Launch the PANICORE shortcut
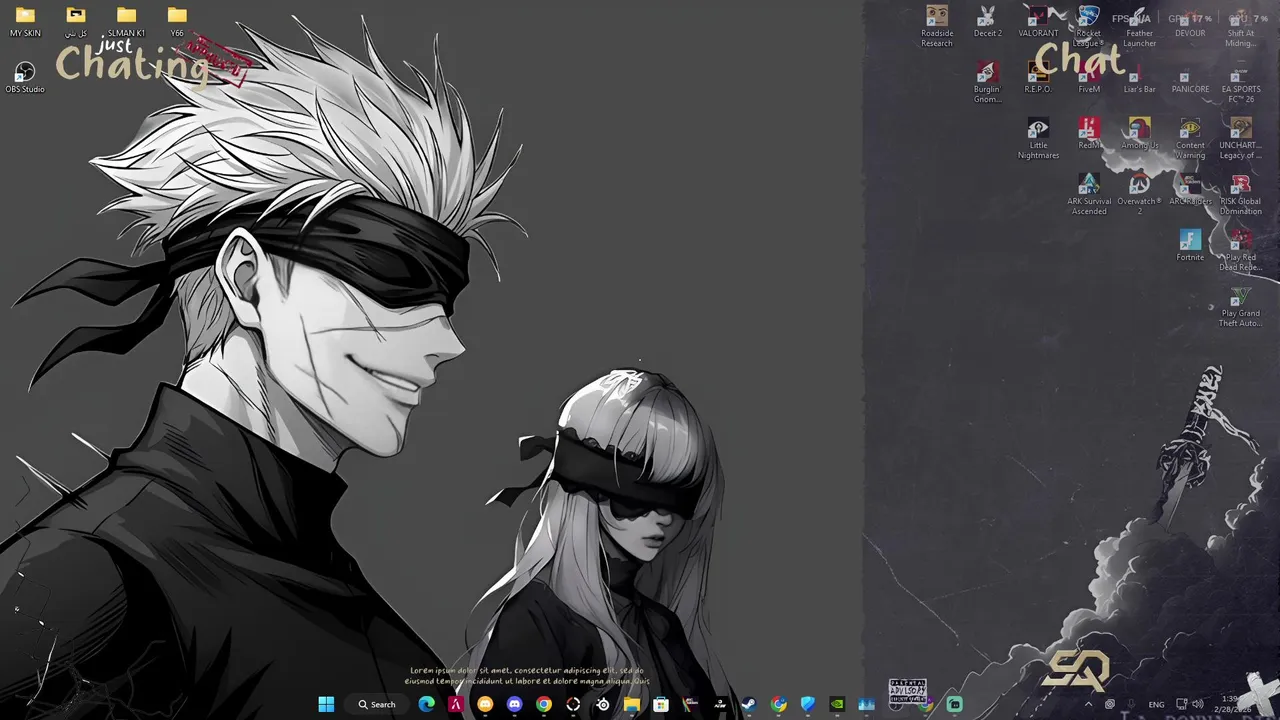 [x=1190, y=78]
